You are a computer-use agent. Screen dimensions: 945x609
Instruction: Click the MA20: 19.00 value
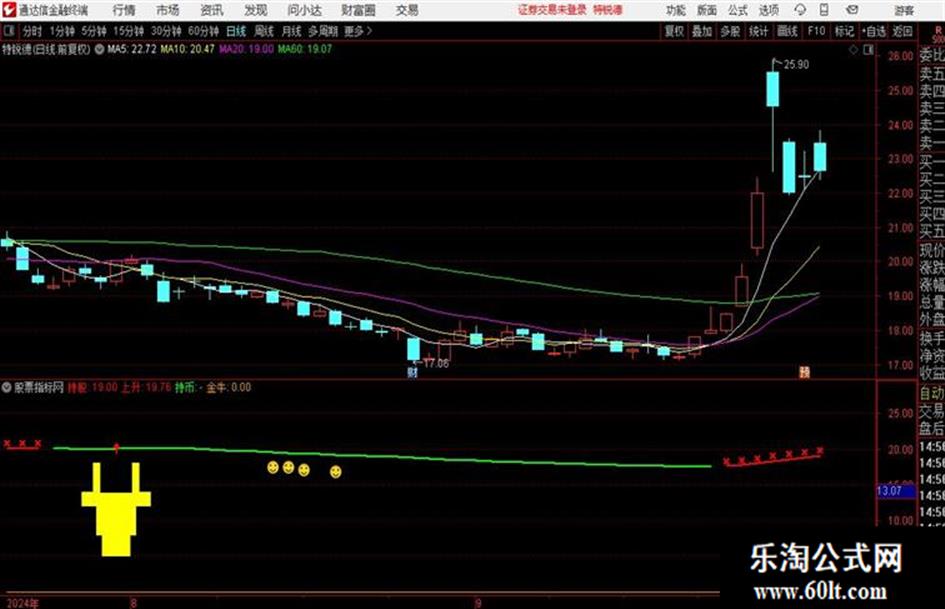[x=246, y=49]
